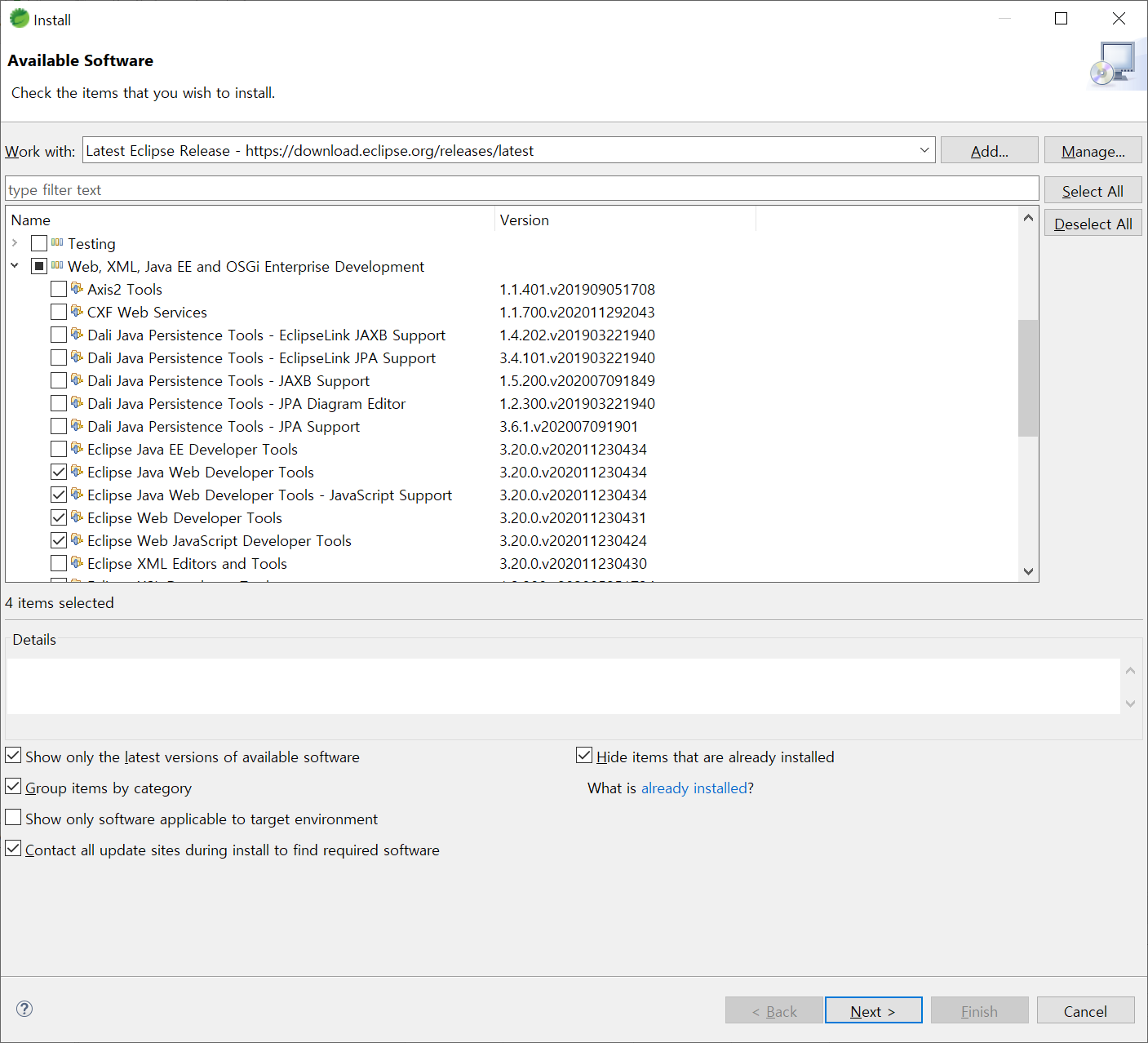Check the Eclipse XML Editors and Tools checkbox
Image resolution: width=1148 pixels, height=1043 pixels.
point(59,563)
